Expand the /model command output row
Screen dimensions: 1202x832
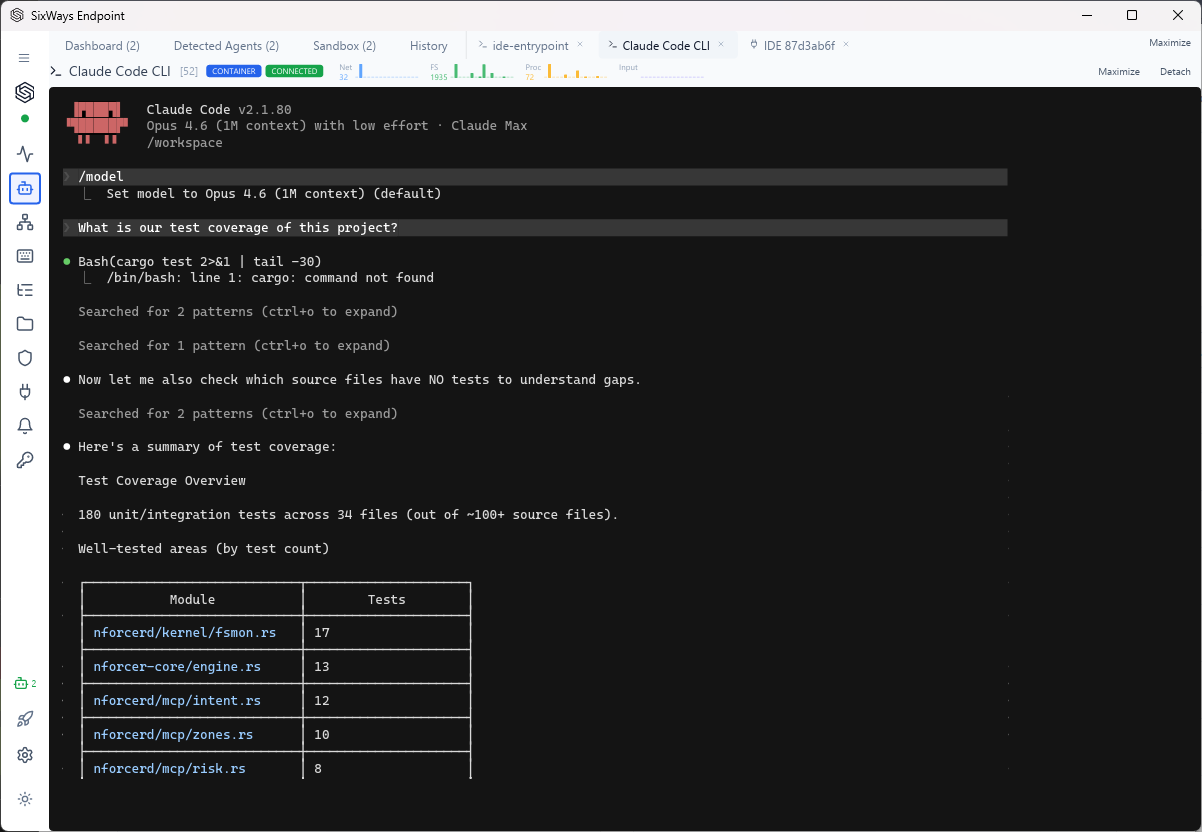pyautogui.click(x=101, y=176)
